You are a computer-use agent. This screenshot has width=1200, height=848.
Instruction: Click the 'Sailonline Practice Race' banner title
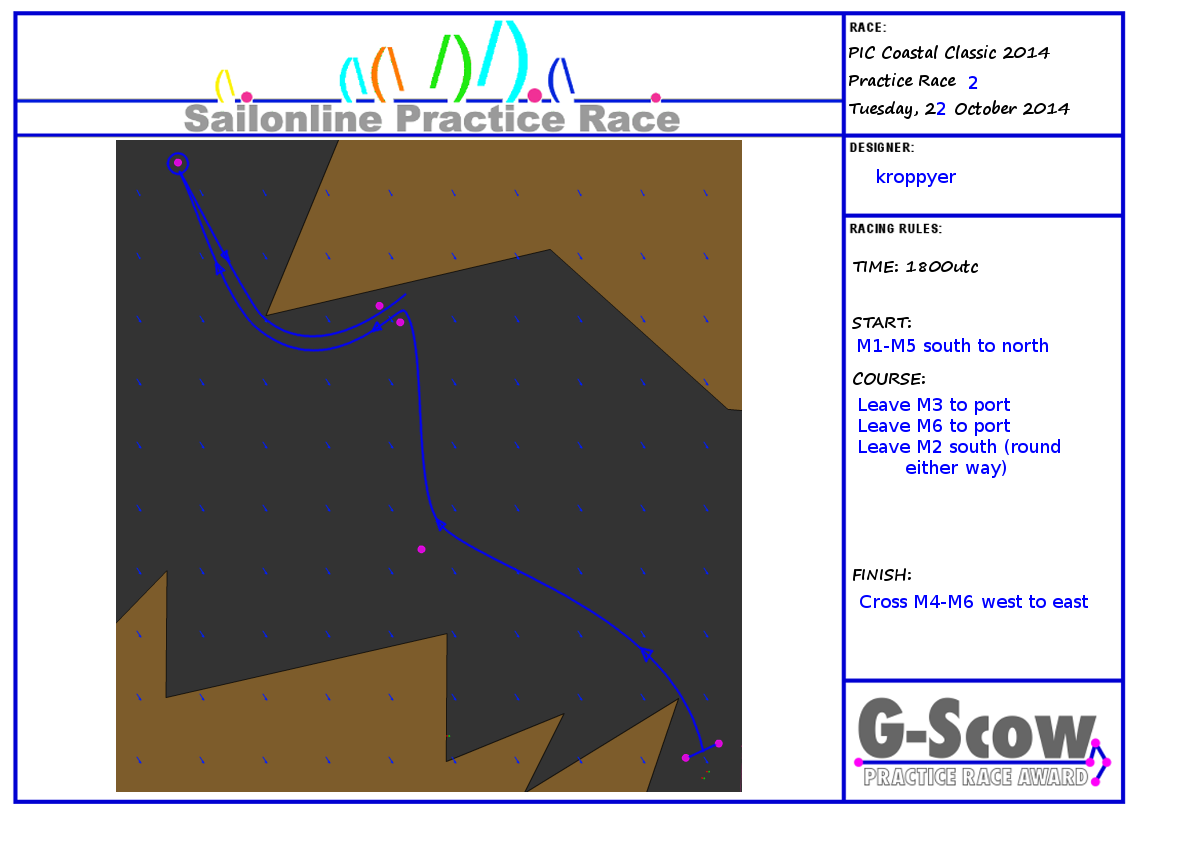click(432, 119)
